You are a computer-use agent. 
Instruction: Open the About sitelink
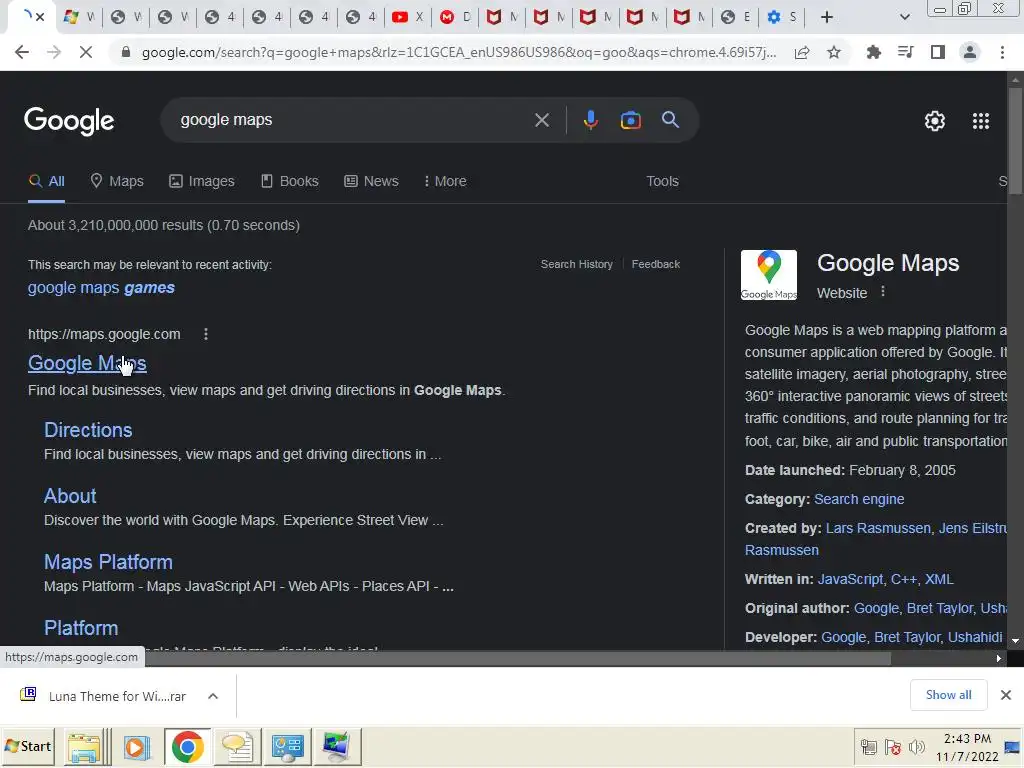[70, 496]
